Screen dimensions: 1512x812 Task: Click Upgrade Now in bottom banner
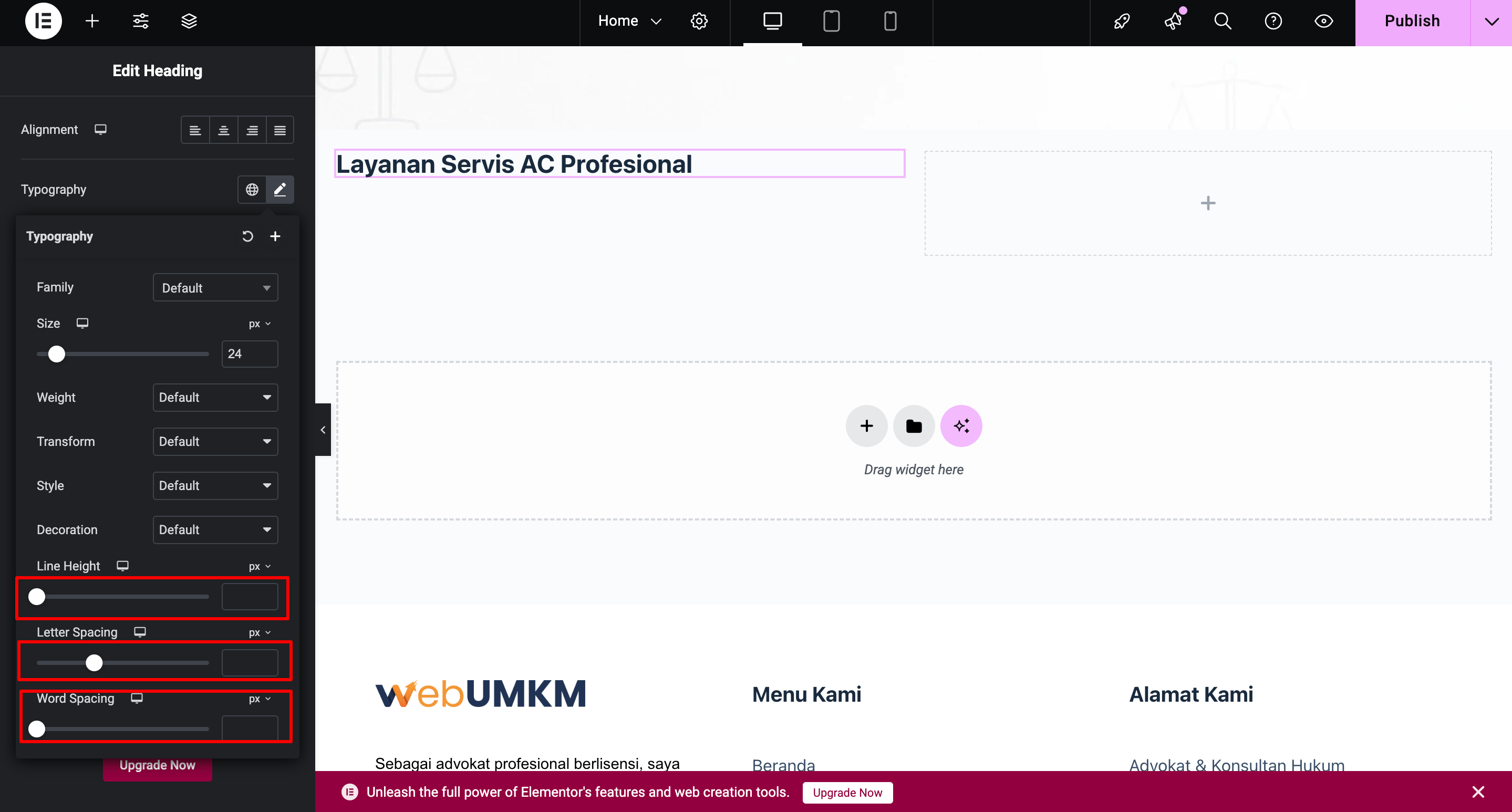[847, 793]
